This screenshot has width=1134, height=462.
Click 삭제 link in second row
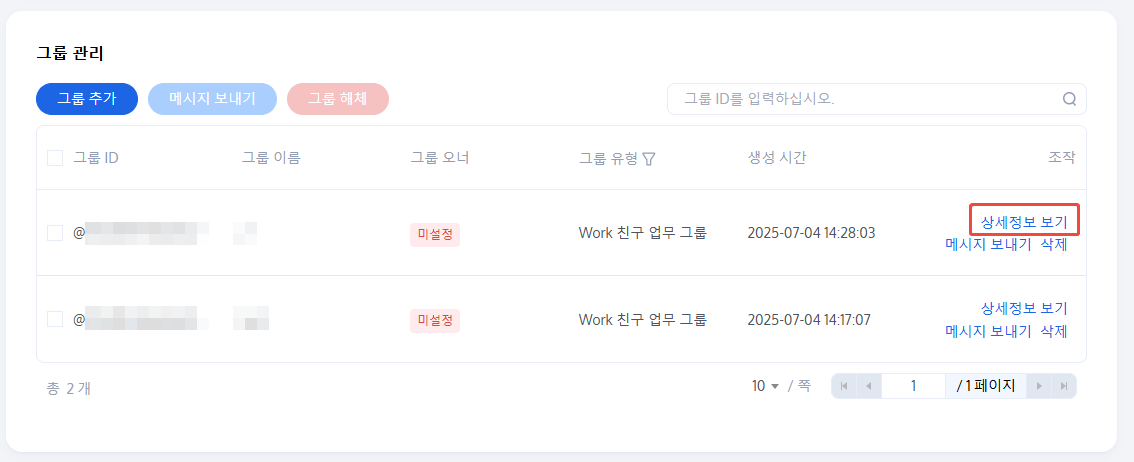pyautogui.click(x=1054, y=331)
